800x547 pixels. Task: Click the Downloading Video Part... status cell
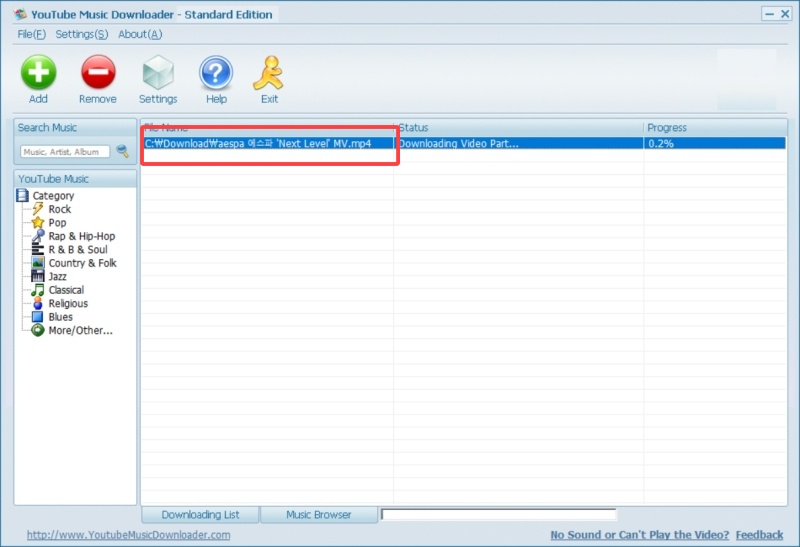tap(518, 143)
